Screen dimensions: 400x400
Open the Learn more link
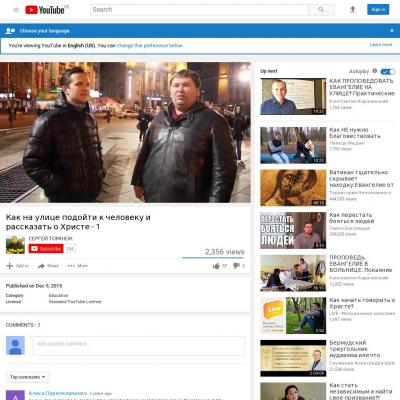[381, 45]
